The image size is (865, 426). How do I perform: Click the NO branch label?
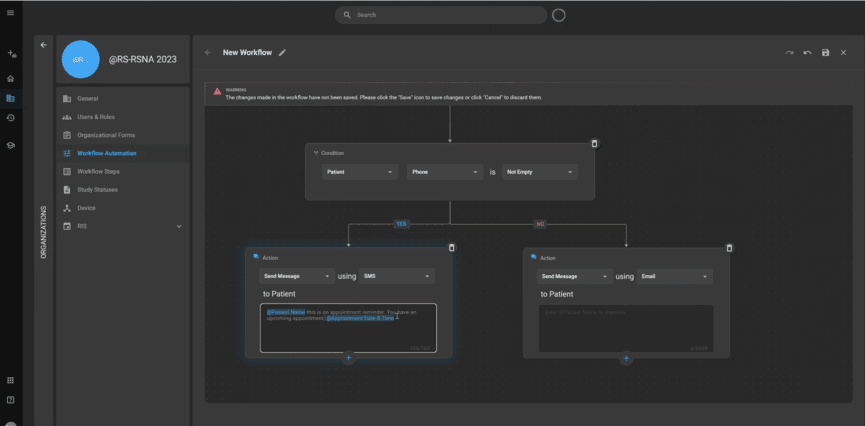tap(540, 224)
